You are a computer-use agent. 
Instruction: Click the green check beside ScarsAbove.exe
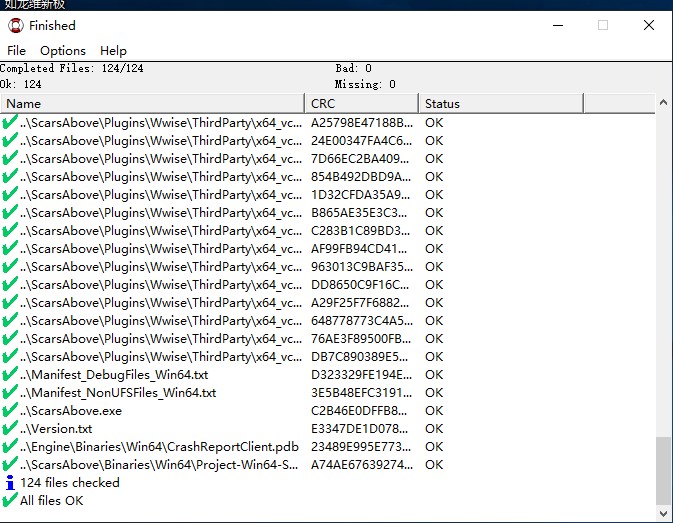(9, 411)
